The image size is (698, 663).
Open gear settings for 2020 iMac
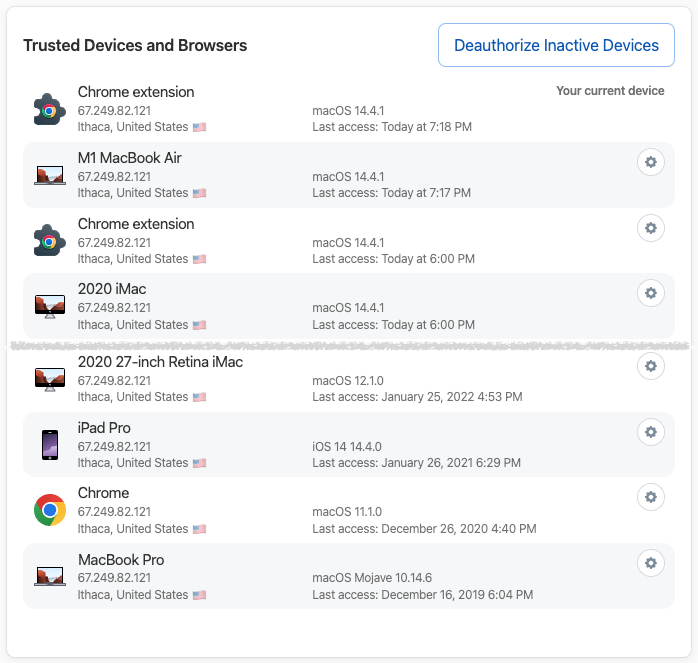[x=650, y=293]
